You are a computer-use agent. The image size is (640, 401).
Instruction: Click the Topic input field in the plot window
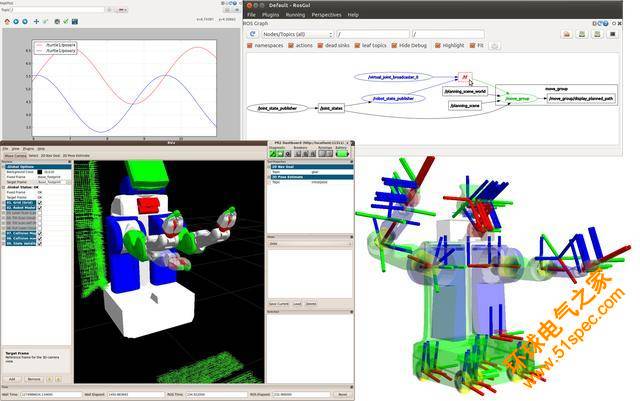(58, 9)
